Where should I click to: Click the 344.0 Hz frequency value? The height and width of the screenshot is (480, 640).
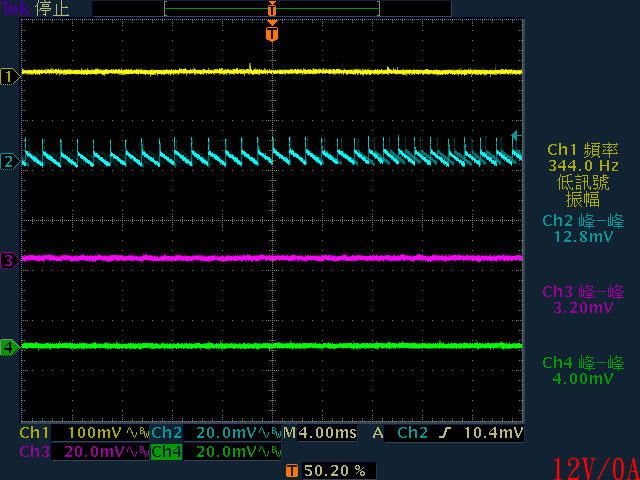[583, 166]
